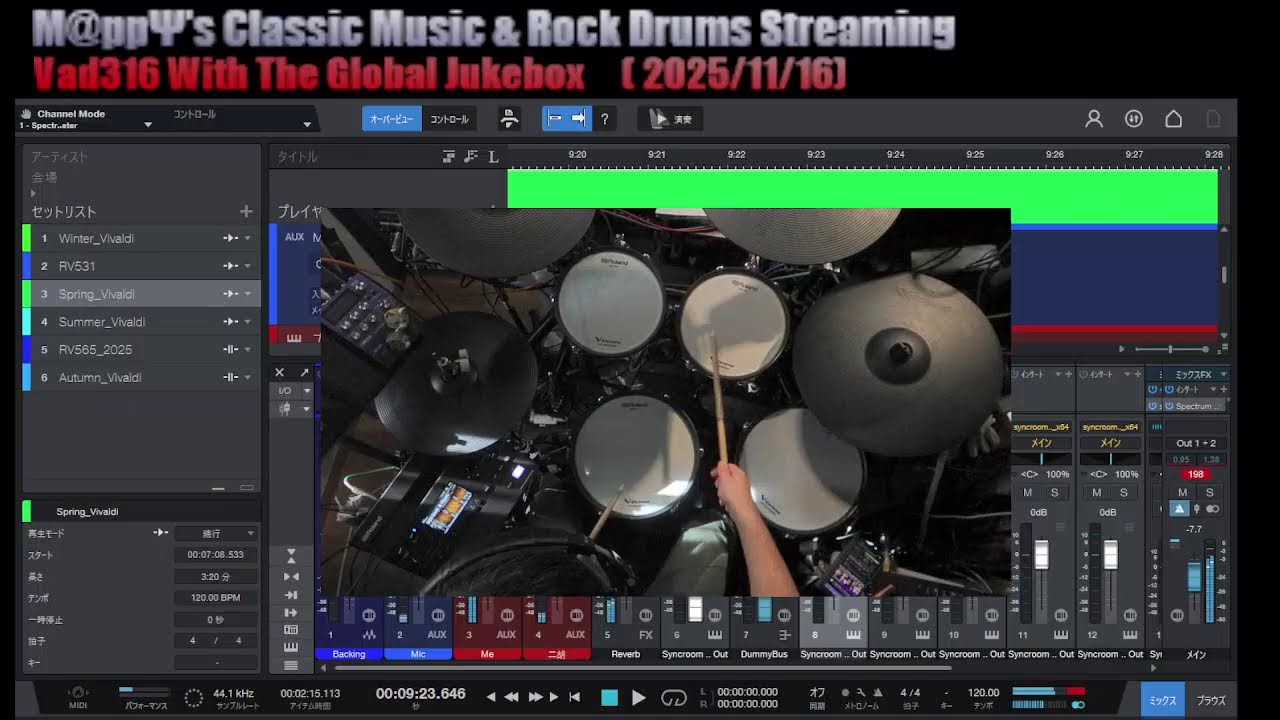The image size is (1280, 720).
Task: Toggle the channel 11 insert power button
Action: coord(1016,374)
